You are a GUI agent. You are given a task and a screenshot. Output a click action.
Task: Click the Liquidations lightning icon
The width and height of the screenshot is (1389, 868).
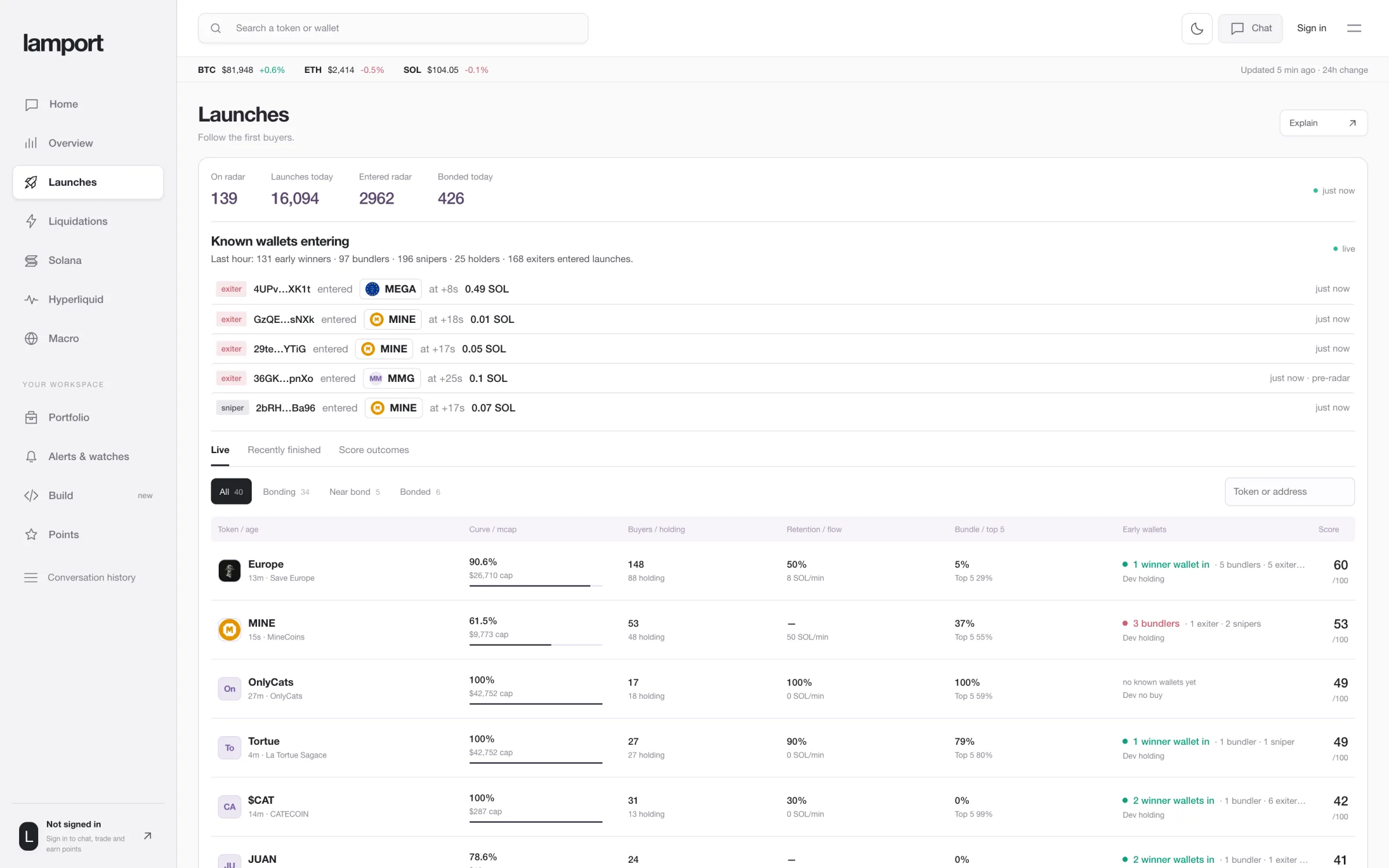pyautogui.click(x=31, y=221)
